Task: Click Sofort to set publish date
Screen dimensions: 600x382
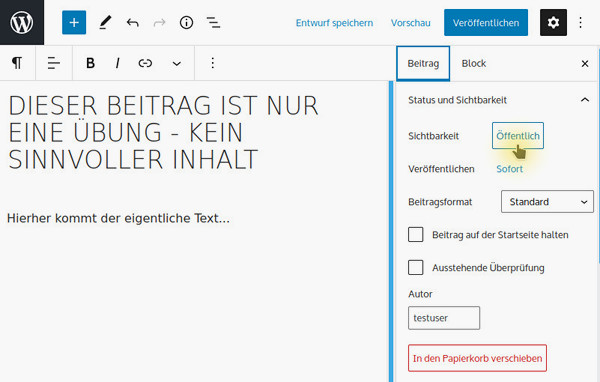Action: pos(509,169)
